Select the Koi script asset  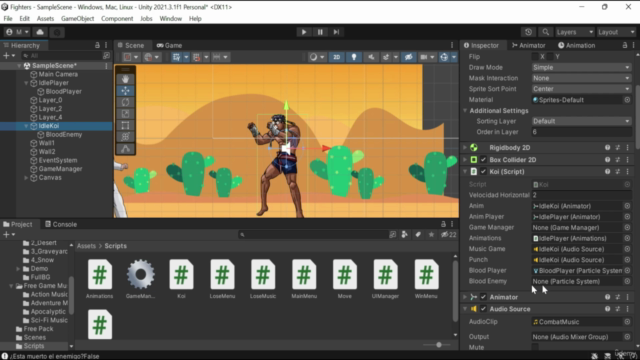(x=181, y=279)
